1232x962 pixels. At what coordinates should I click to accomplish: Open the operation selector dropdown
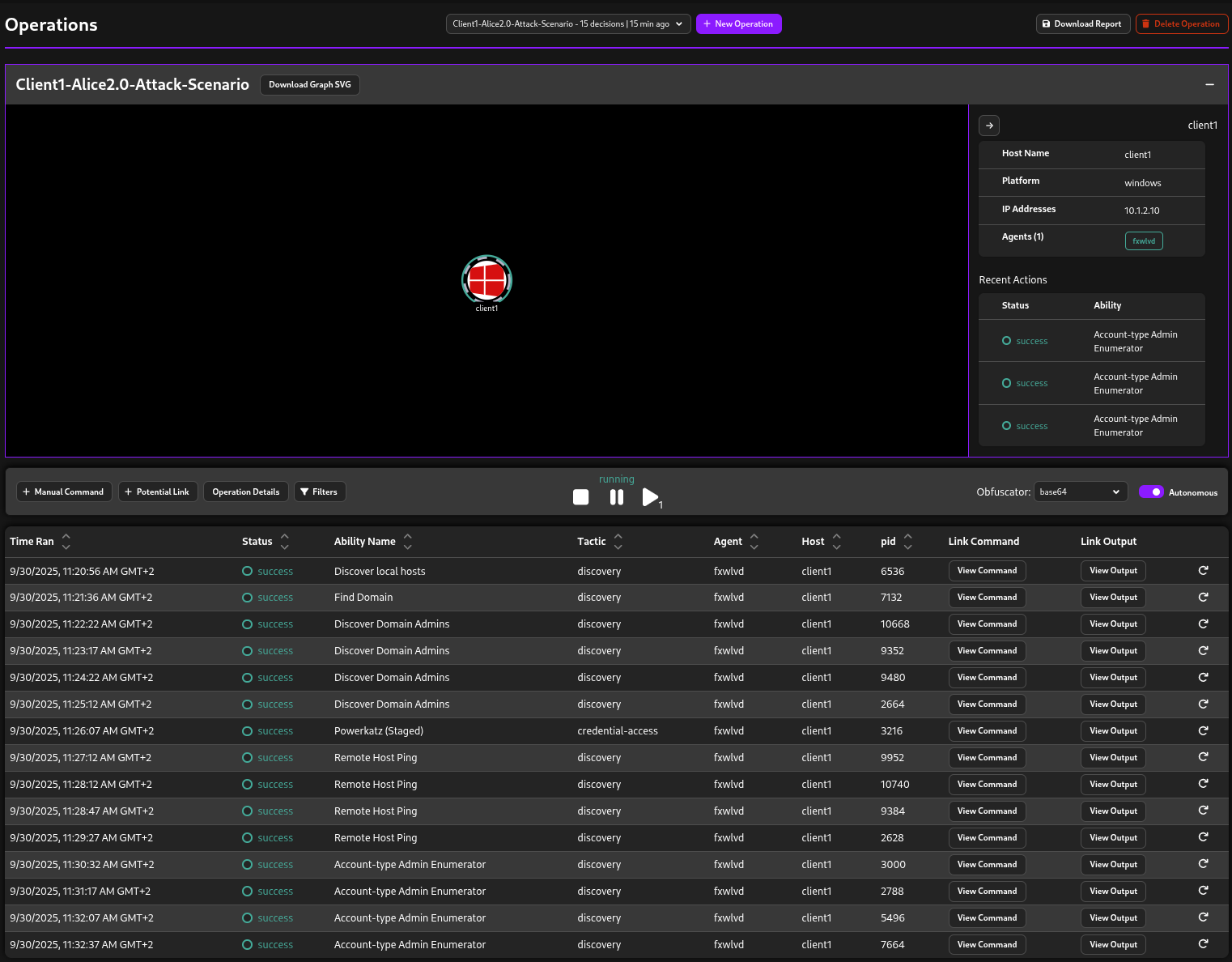(567, 24)
